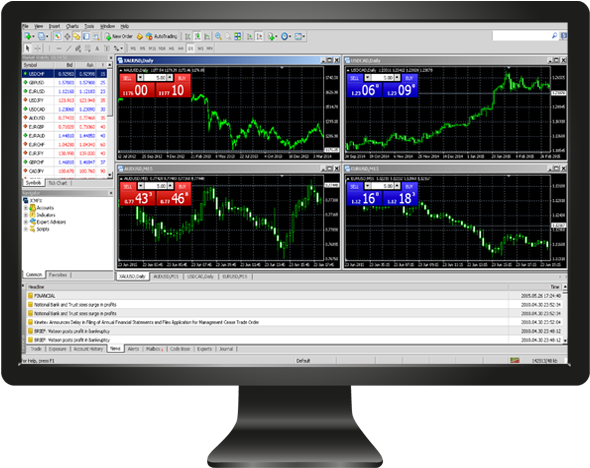Click the blue BUY button on USDCAD chart
Image resolution: width=590 pixels, height=468 pixels.
[x=409, y=78]
